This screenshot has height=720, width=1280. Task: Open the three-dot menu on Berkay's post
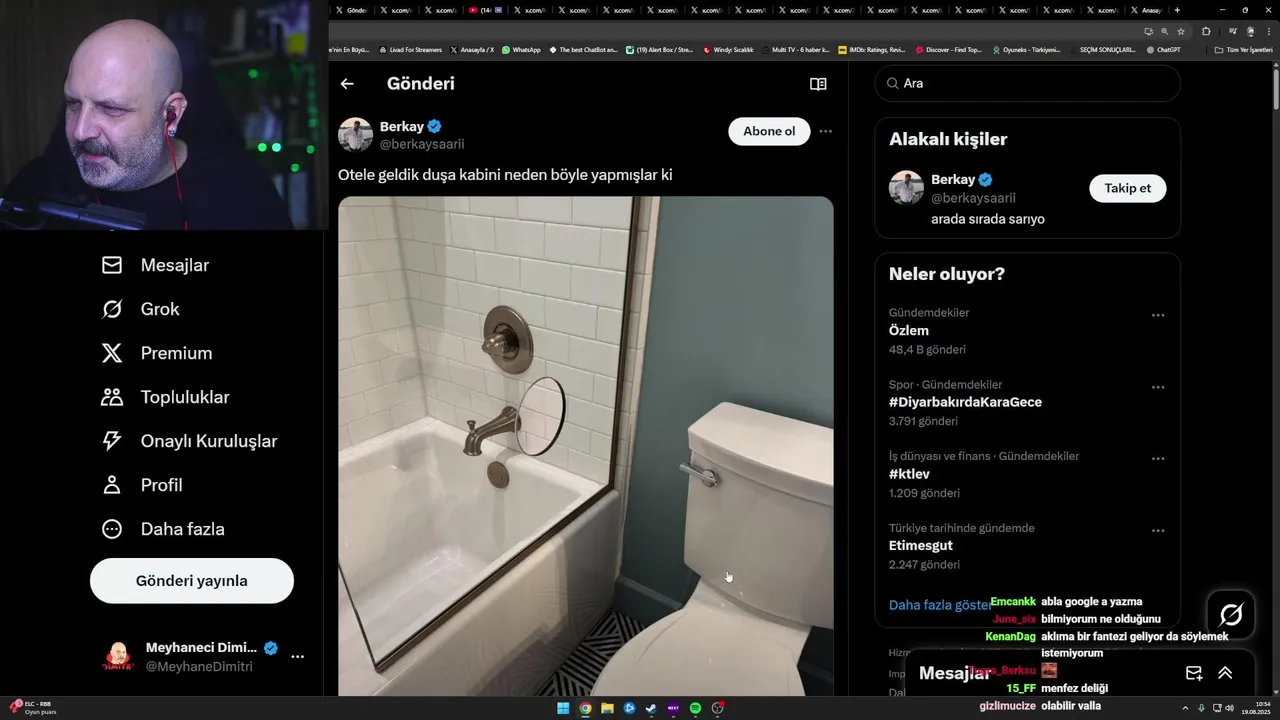[x=825, y=131]
